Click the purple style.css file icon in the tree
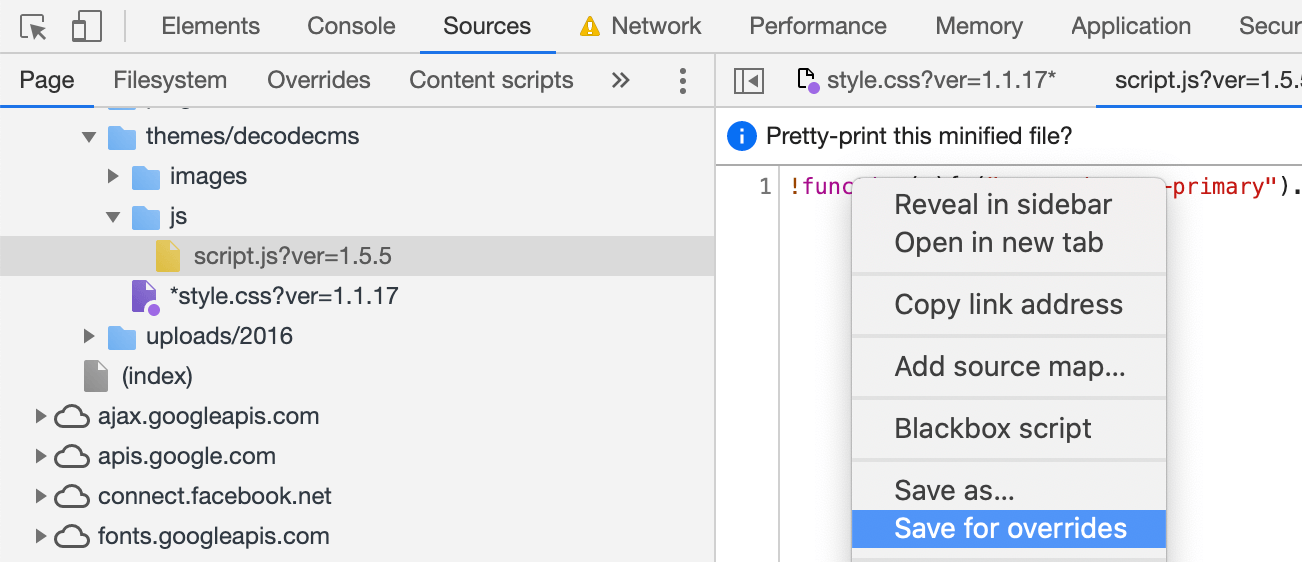1302x562 pixels. point(145,297)
